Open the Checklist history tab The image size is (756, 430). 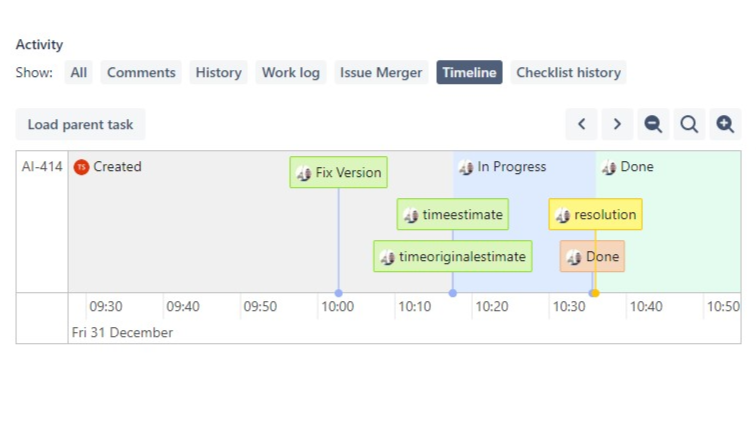pyautogui.click(x=568, y=72)
